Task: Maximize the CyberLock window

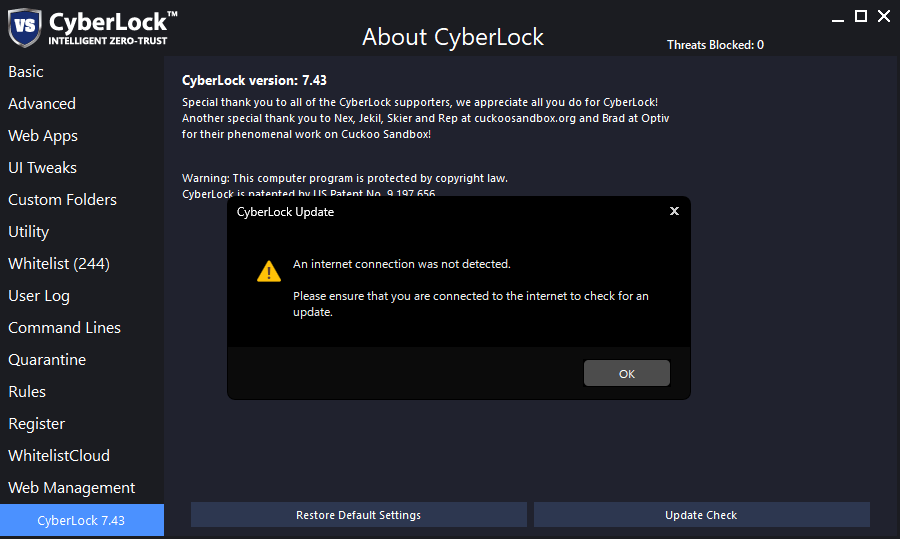Action: 861,16
